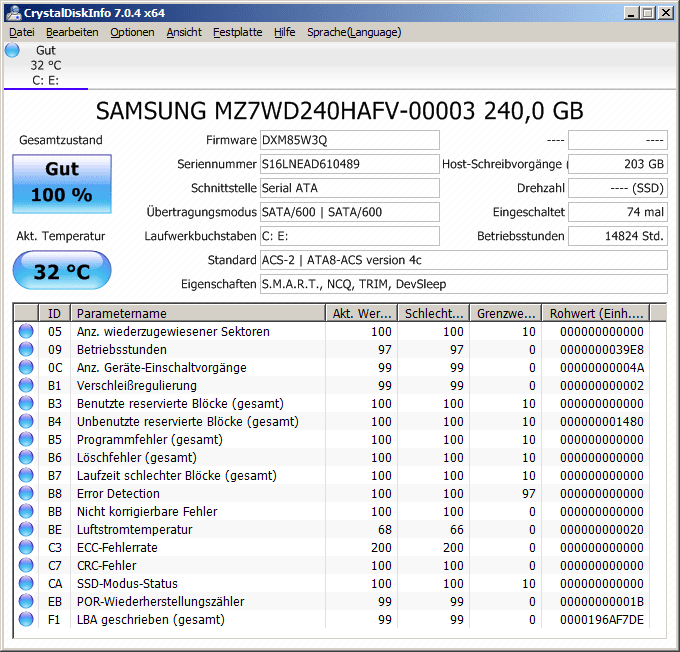Click the Host-Schreibvorgänge value 203 GB
This screenshot has width=680, height=652.
tap(618, 164)
